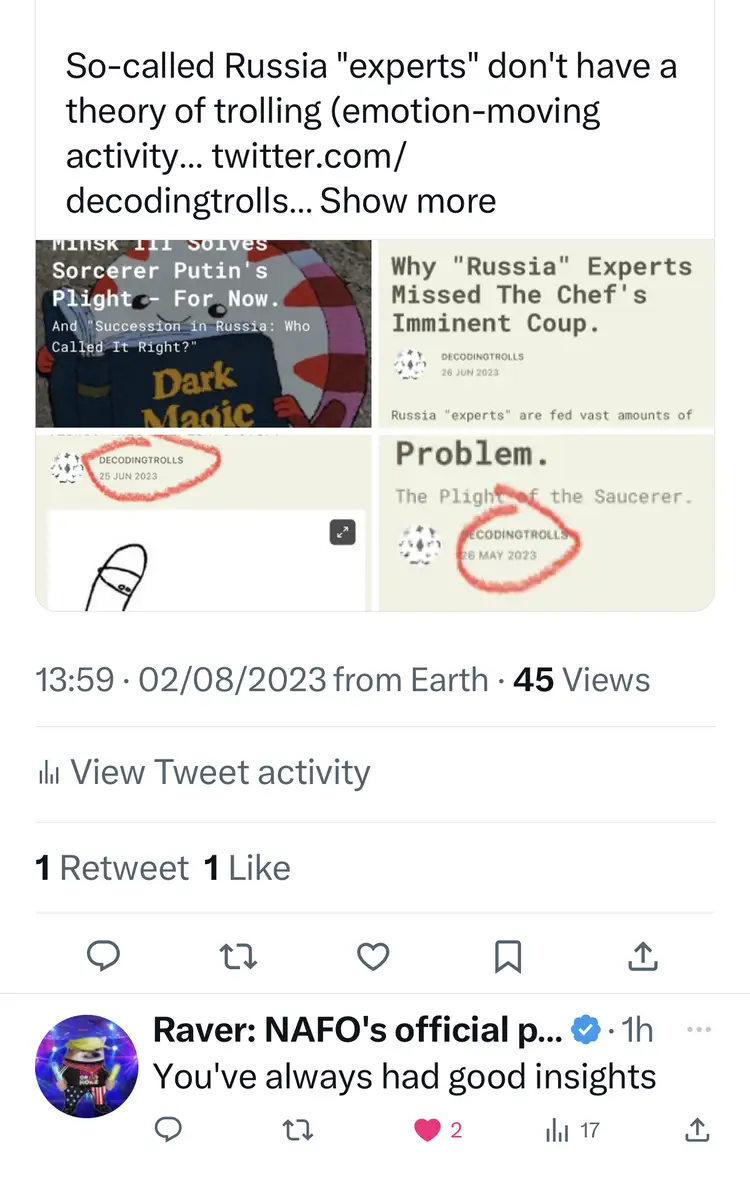The image size is (750, 1200).
Task: Expand quoted tweet with Show more
Action: point(408,201)
